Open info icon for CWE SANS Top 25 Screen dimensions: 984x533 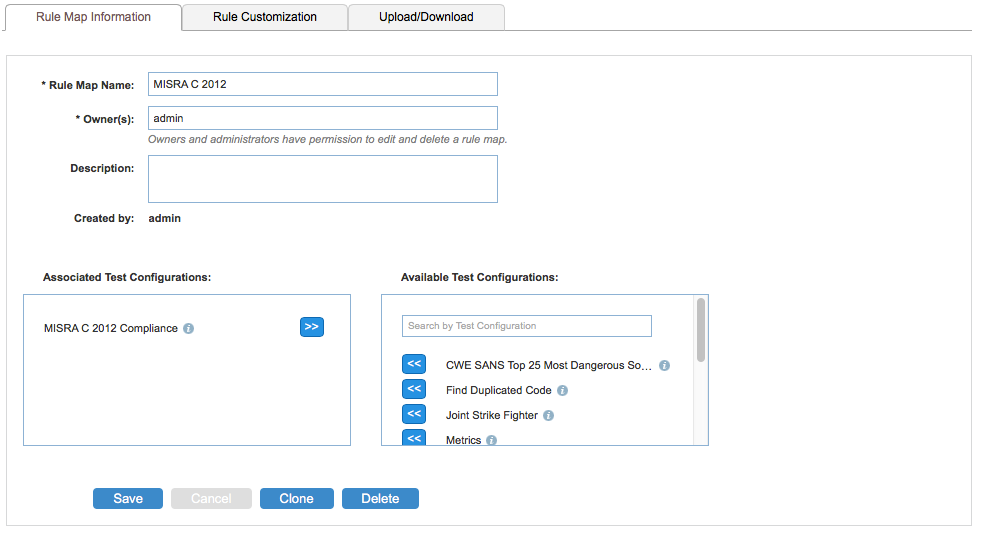665,365
